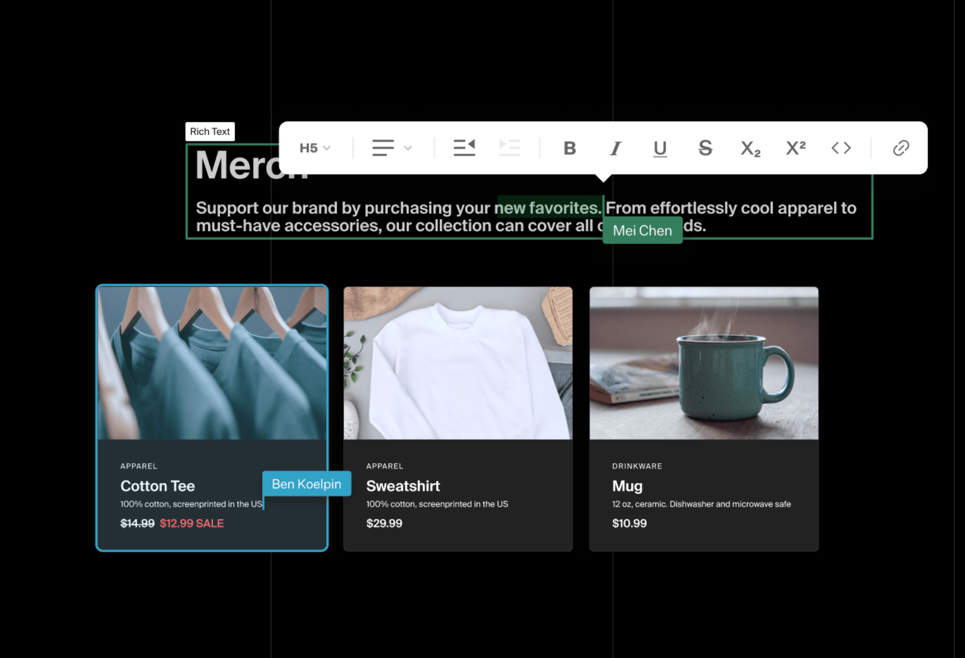The image size is (965, 658).
Task: Click the outdent indentation icon
Action: coord(464,148)
